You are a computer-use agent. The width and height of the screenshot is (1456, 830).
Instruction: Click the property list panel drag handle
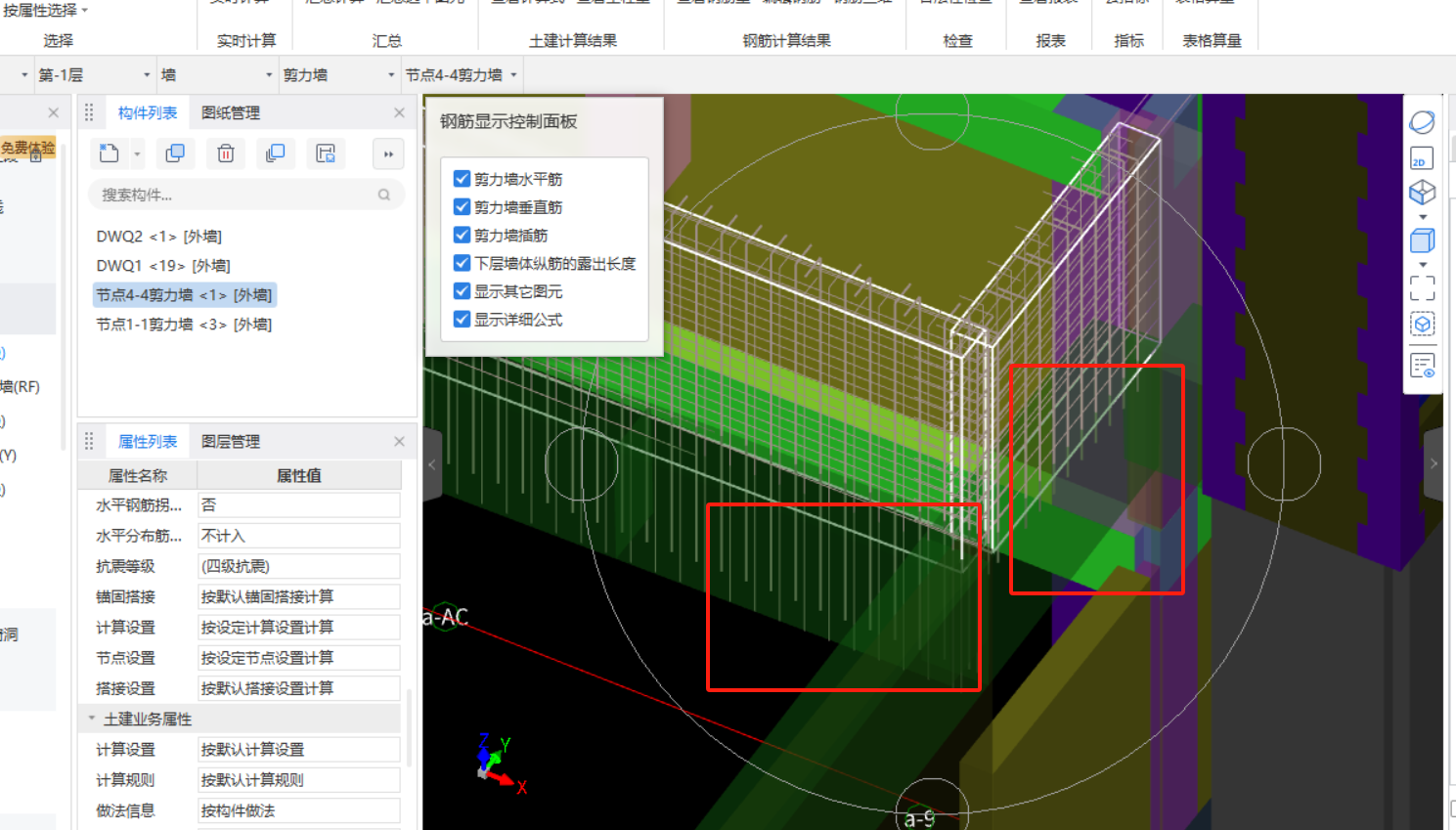coord(89,441)
